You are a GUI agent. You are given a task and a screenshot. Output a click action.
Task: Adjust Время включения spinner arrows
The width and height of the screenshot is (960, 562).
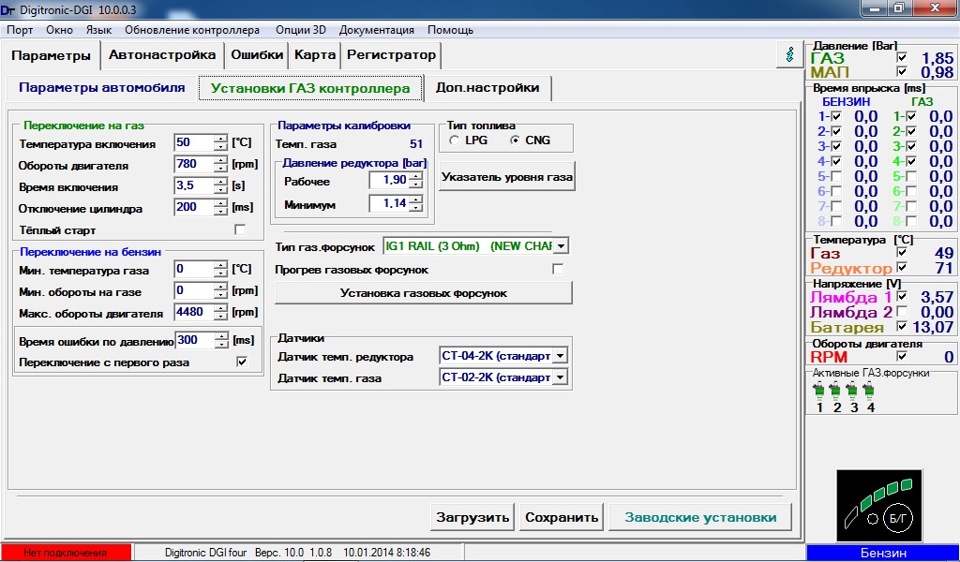point(220,185)
